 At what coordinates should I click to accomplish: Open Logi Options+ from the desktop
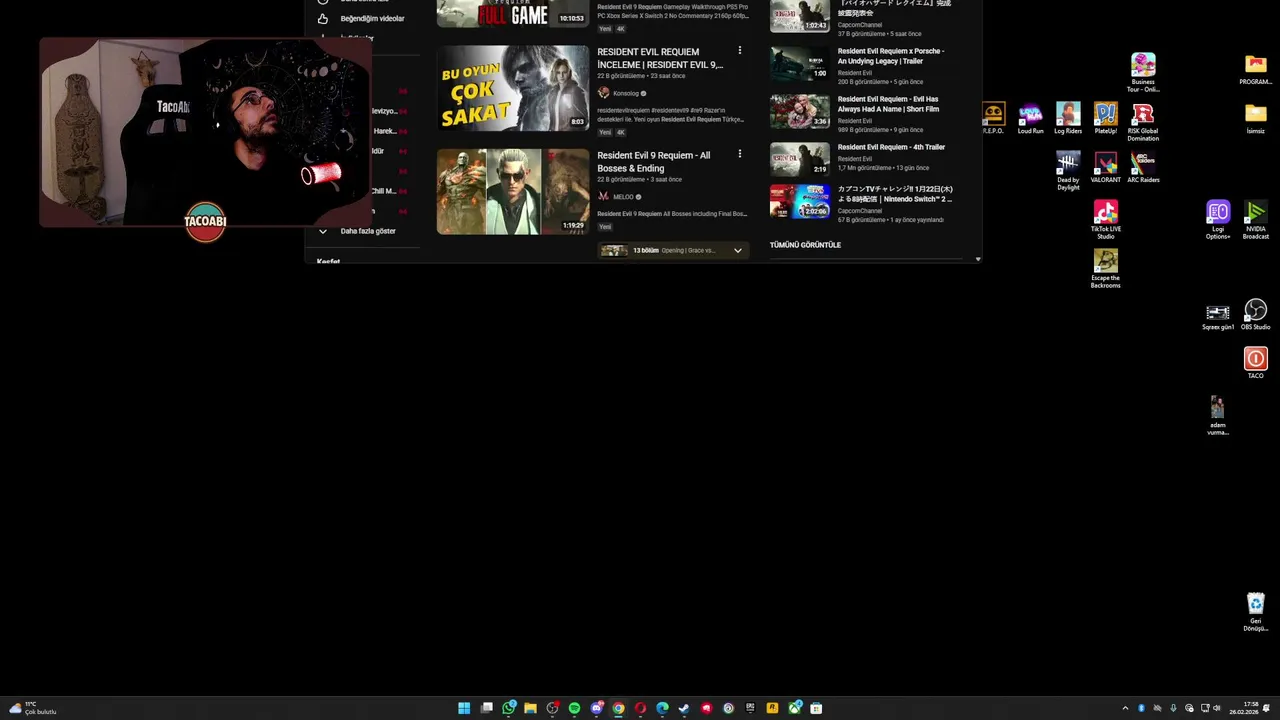point(1218,220)
